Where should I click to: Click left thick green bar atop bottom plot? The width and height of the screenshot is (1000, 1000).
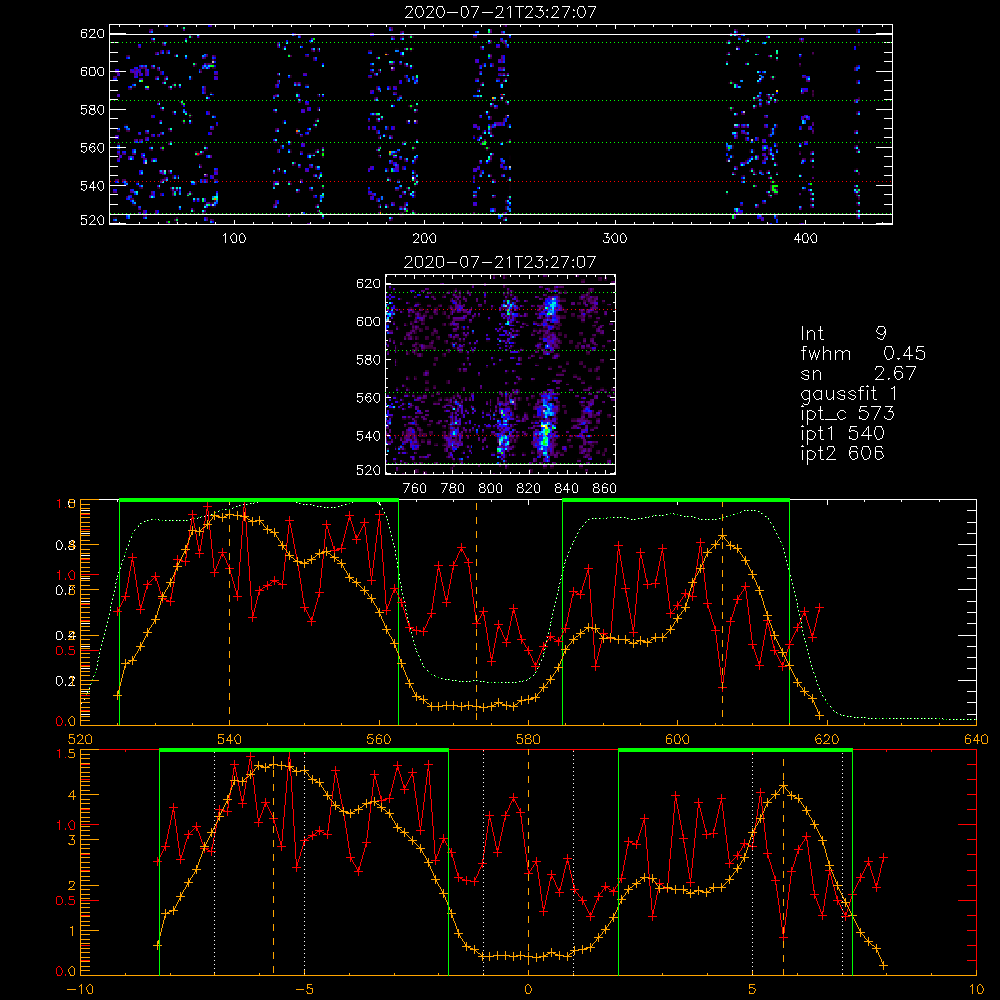(304, 750)
